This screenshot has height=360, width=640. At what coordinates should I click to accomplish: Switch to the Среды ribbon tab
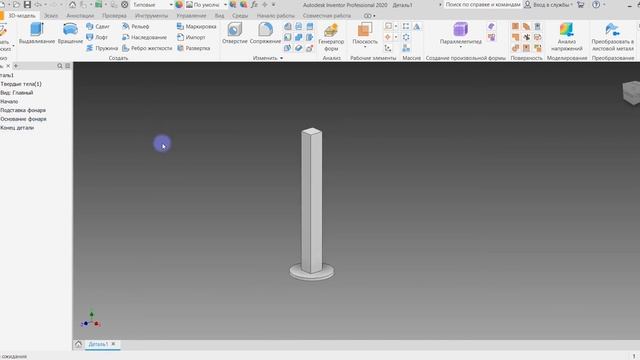coord(240,16)
